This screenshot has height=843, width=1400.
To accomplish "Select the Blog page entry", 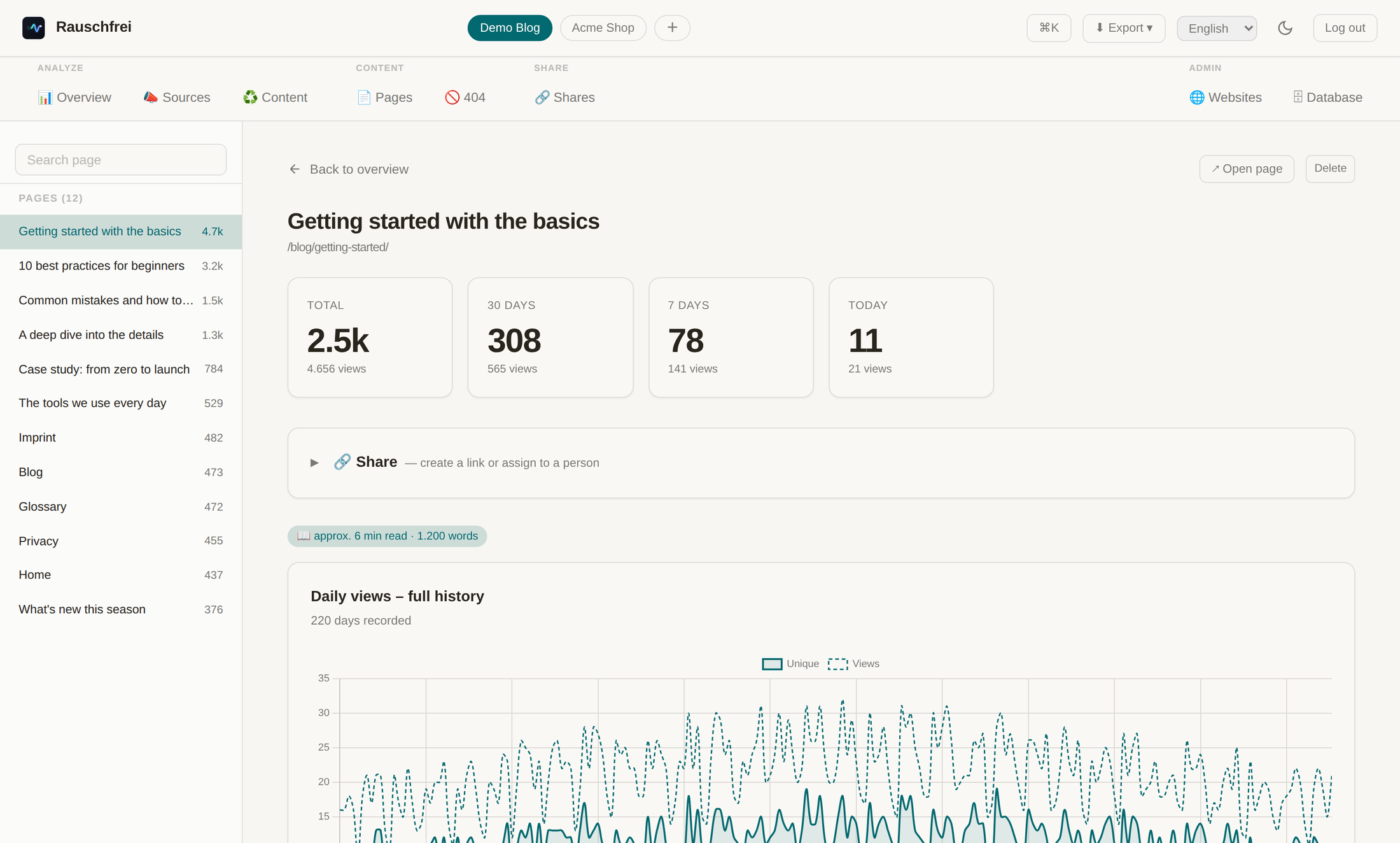I will (121, 472).
